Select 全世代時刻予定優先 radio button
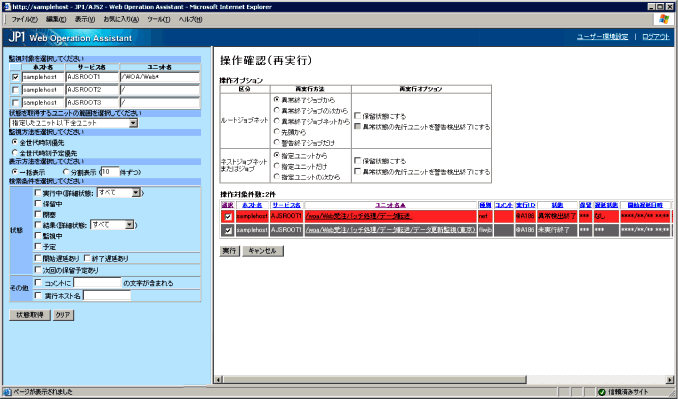This screenshot has width=678, height=399. 15,153
